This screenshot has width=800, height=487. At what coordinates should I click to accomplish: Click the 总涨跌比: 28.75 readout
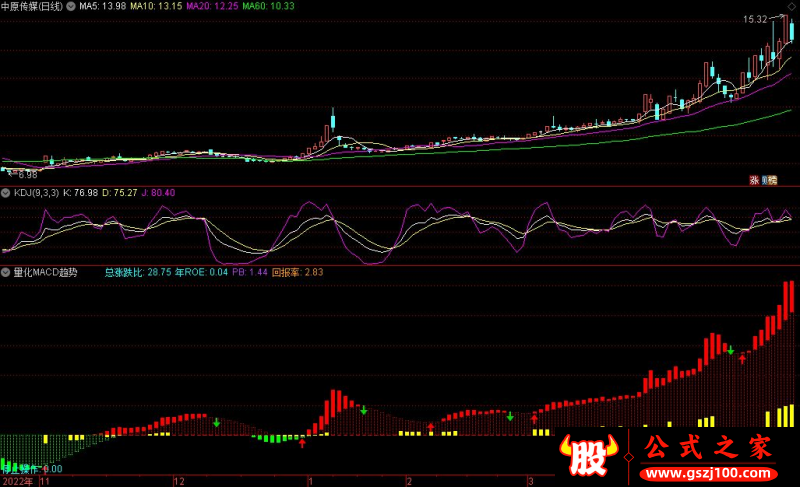click(138, 271)
